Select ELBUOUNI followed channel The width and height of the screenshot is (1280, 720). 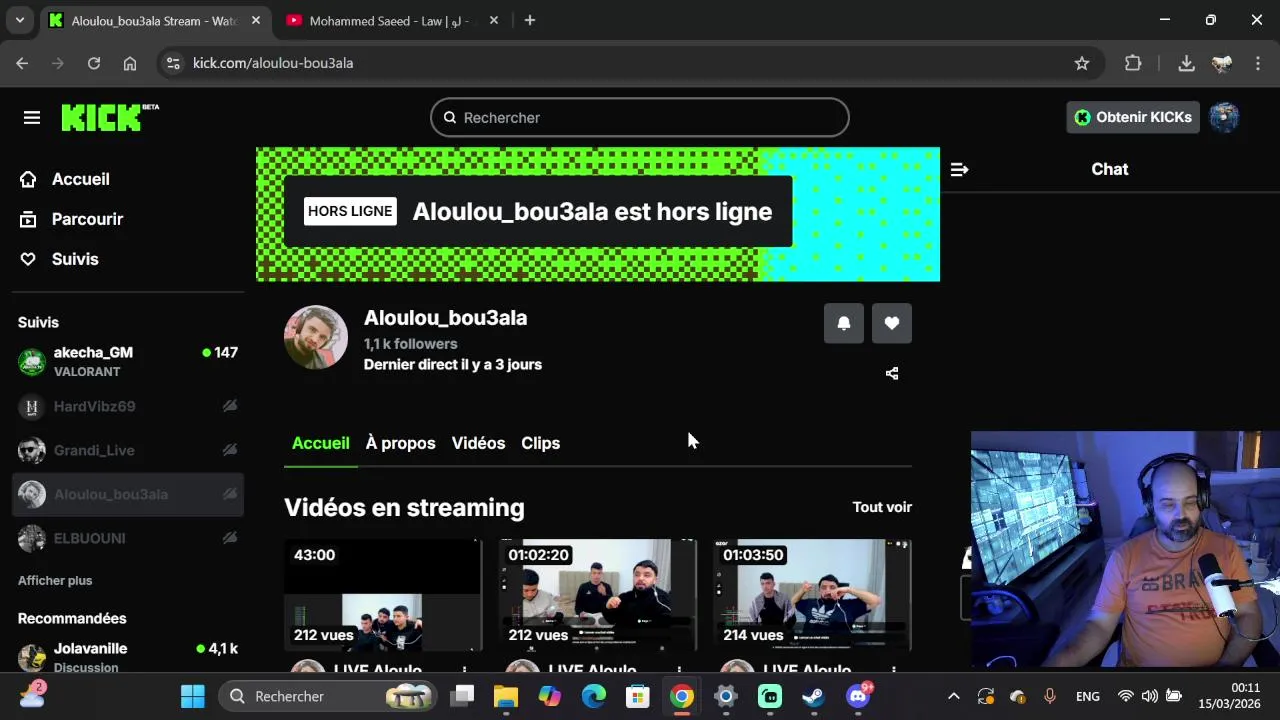click(128, 538)
